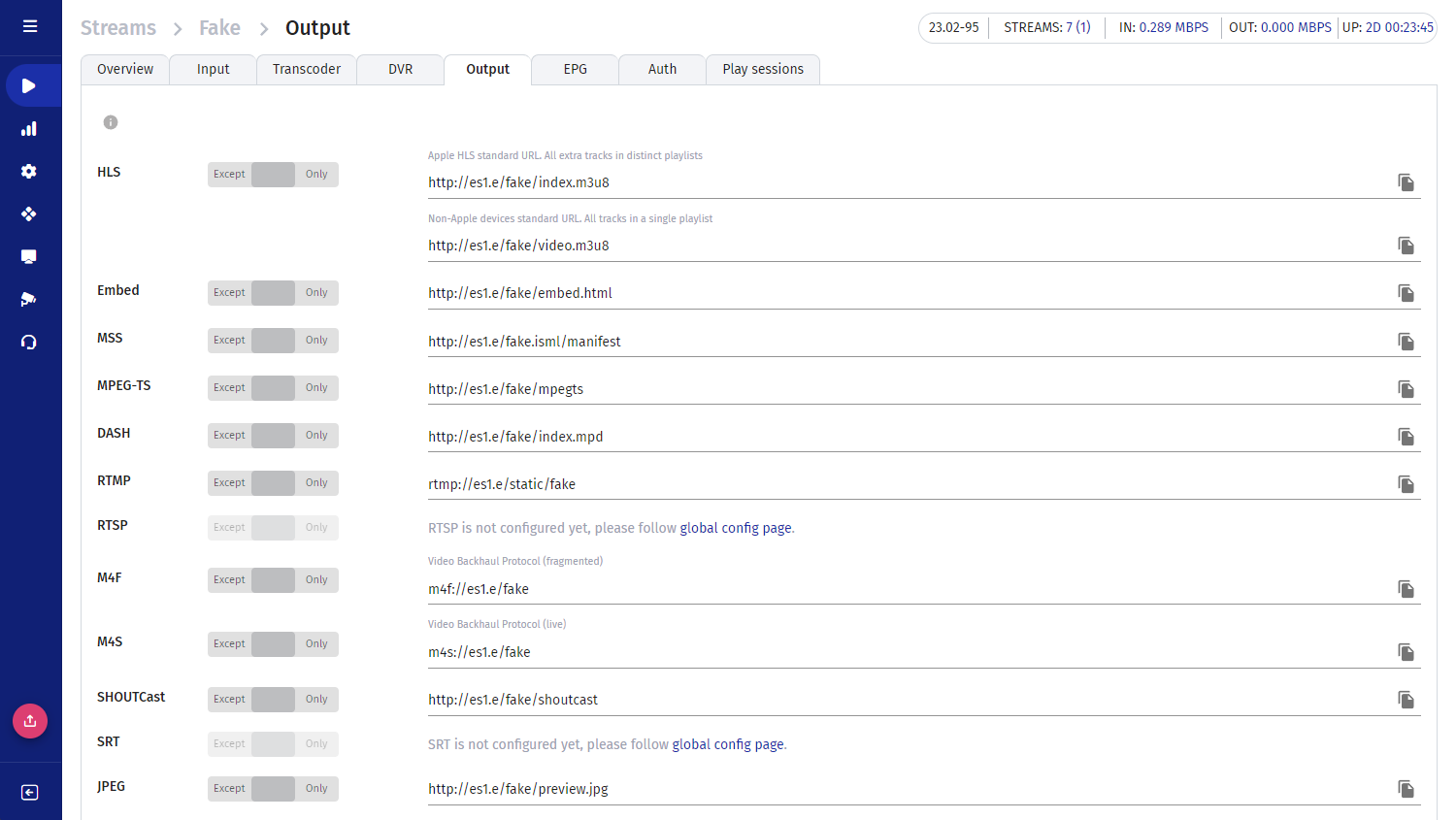Follow global config page link for RTSP
The image size is (1456, 820).
[736, 528]
